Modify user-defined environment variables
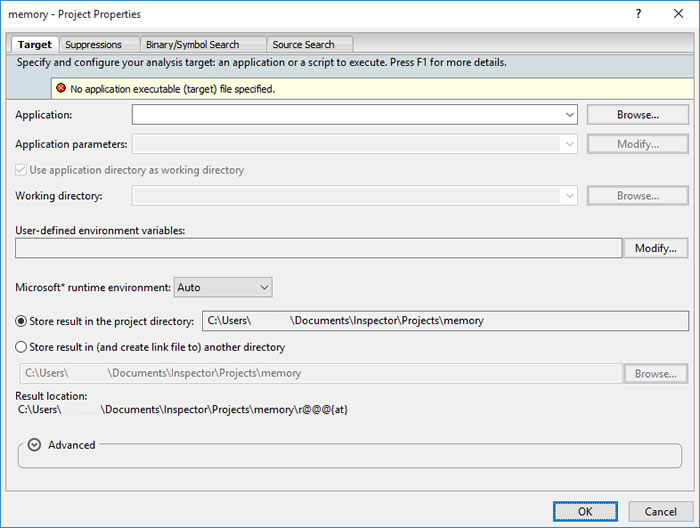The height and width of the screenshot is (528, 700). (x=655, y=248)
